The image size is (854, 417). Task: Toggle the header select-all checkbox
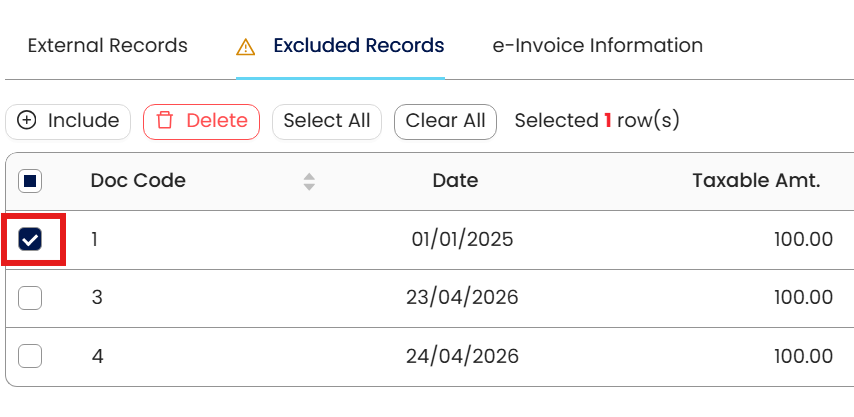coord(30,181)
